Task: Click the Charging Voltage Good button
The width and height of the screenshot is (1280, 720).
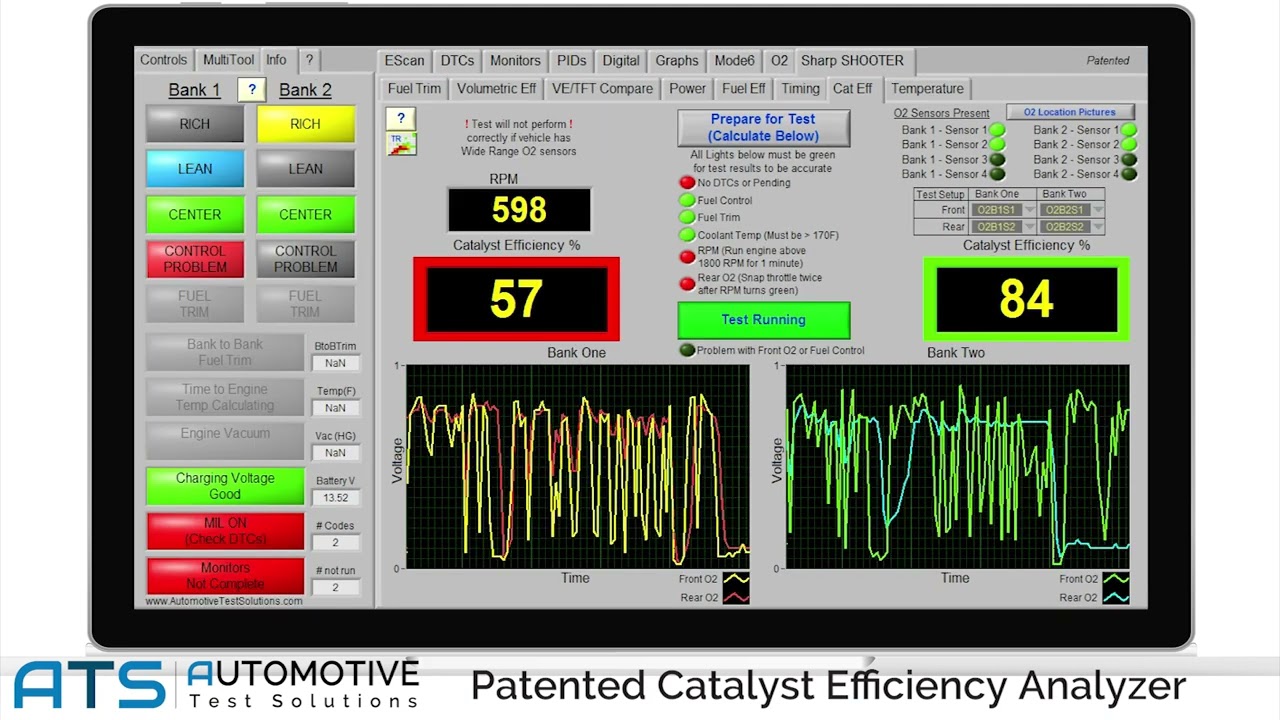Action: [x=225, y=486]
